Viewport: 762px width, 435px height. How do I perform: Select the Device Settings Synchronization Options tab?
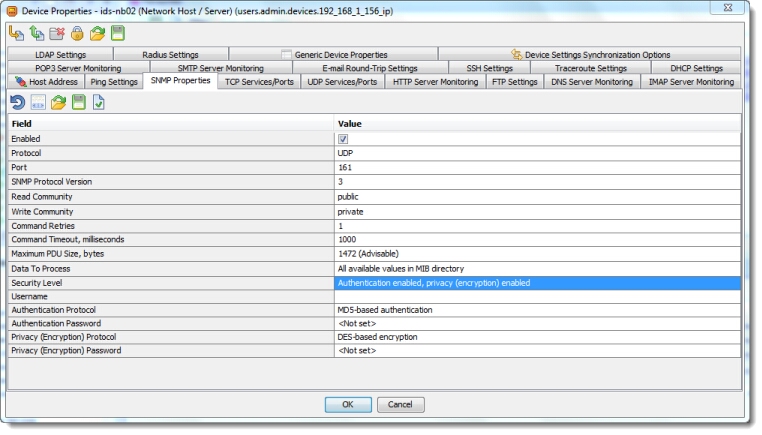(x=590, y=54)
